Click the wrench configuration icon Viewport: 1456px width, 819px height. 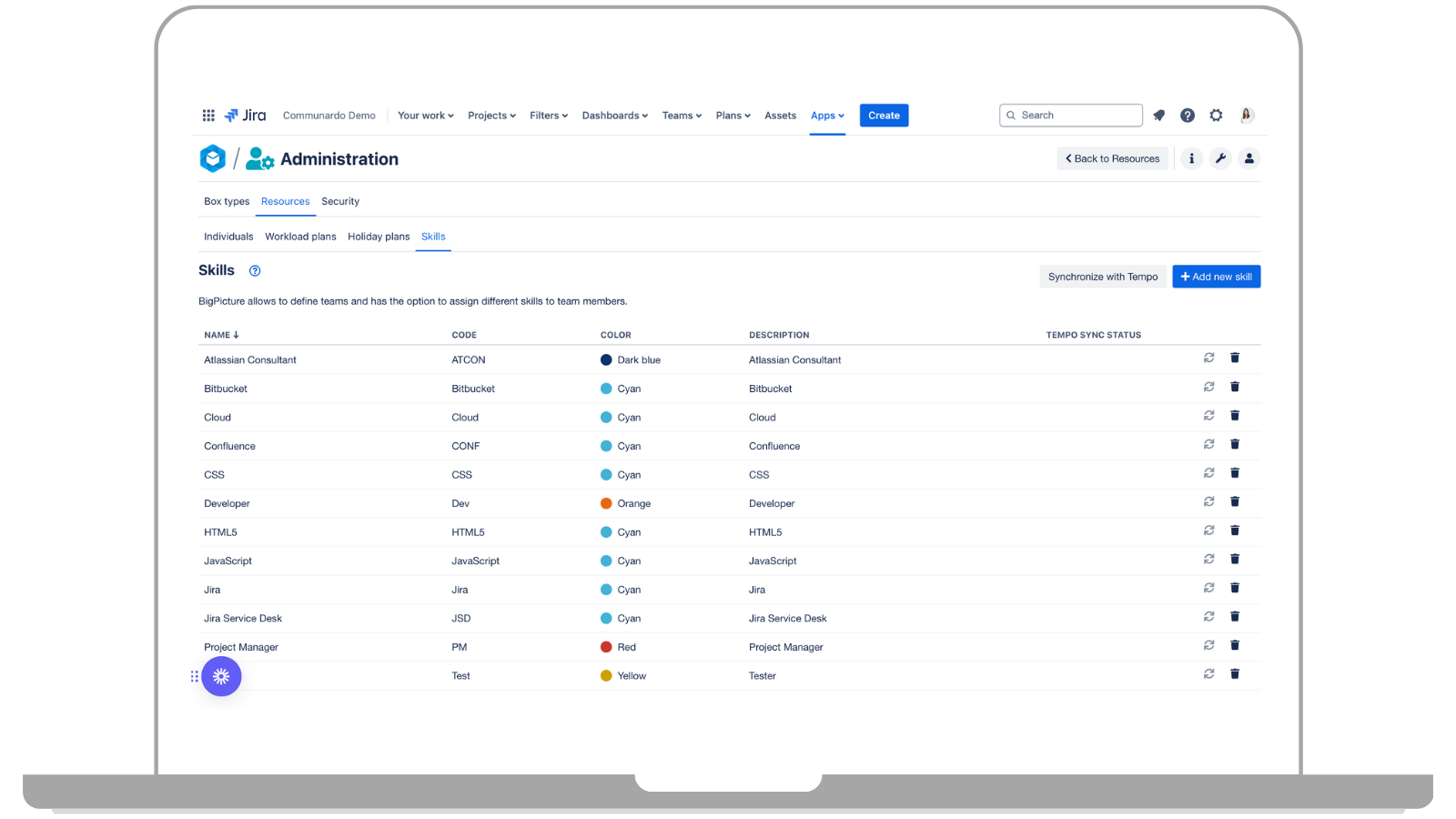pyautogui.click(x=1220, y=158)
